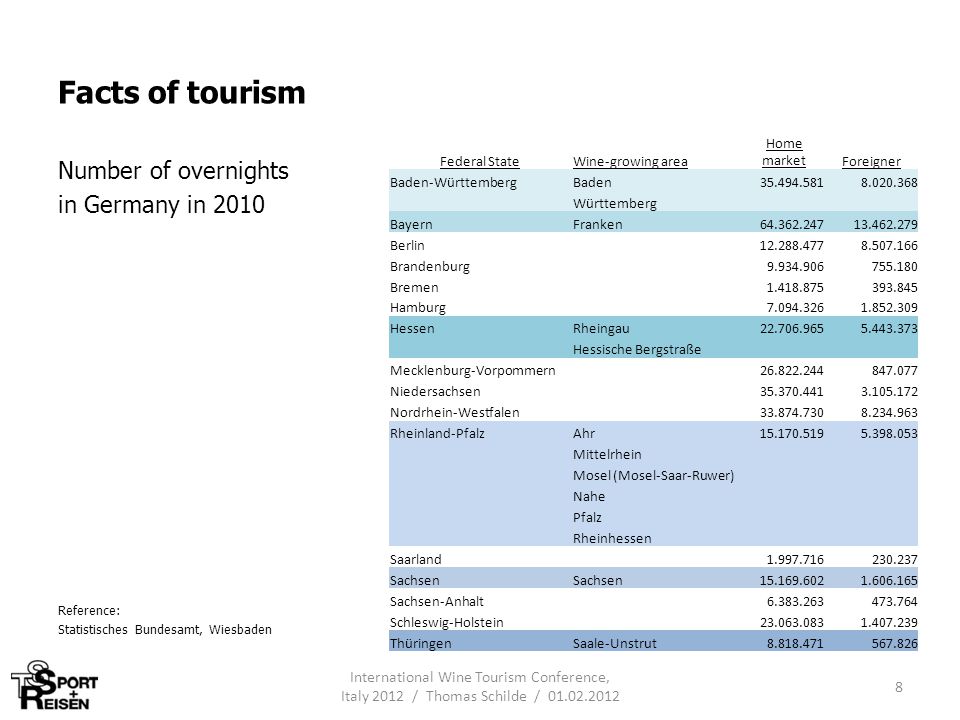Select the Facts of tourism title

182,93
